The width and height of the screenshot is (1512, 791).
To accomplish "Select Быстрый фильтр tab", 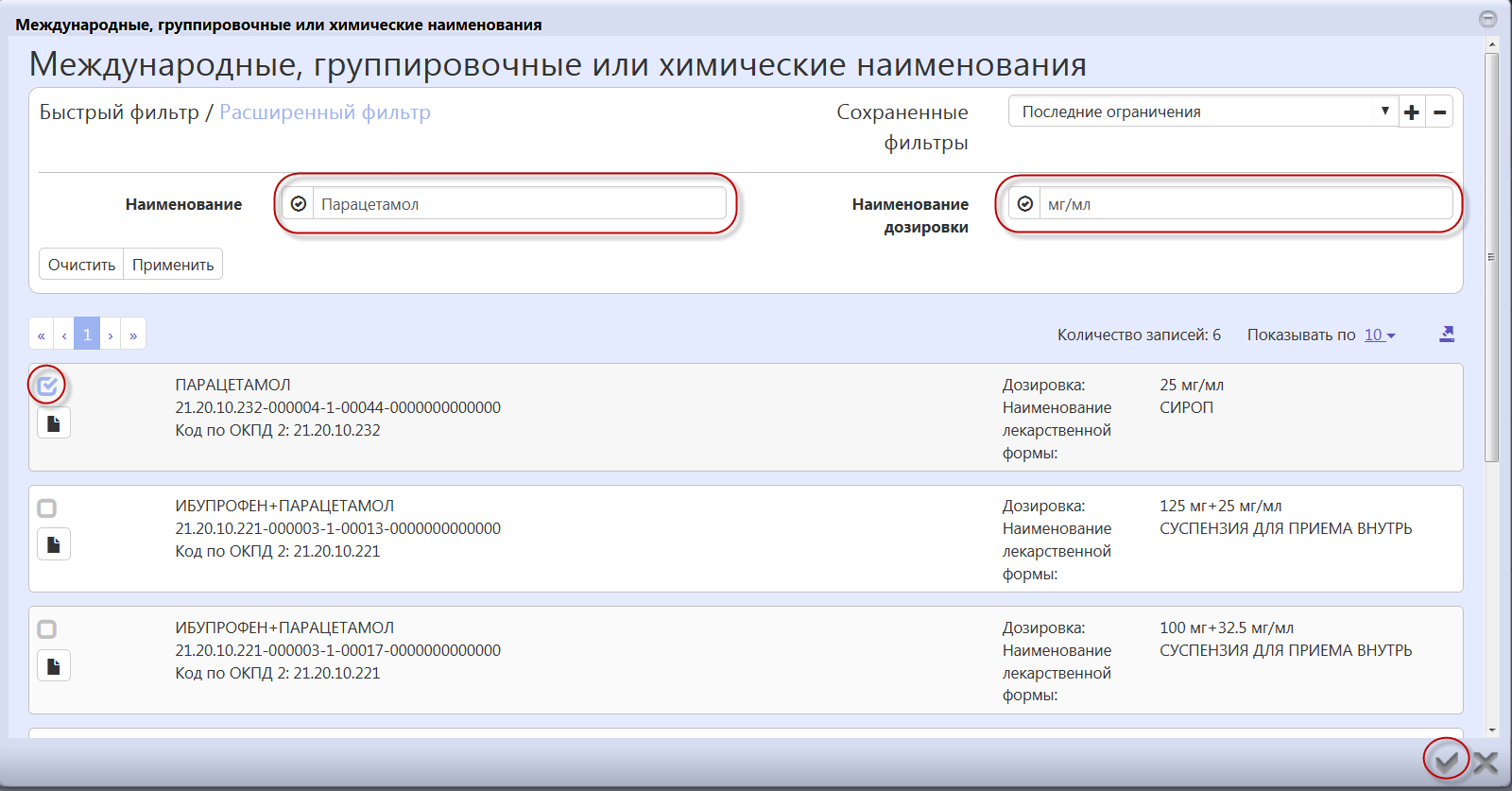I will tap(119, 112).
